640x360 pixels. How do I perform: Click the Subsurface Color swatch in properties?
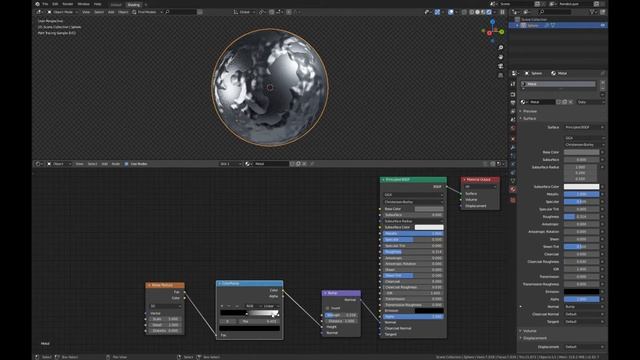[581, 187]
